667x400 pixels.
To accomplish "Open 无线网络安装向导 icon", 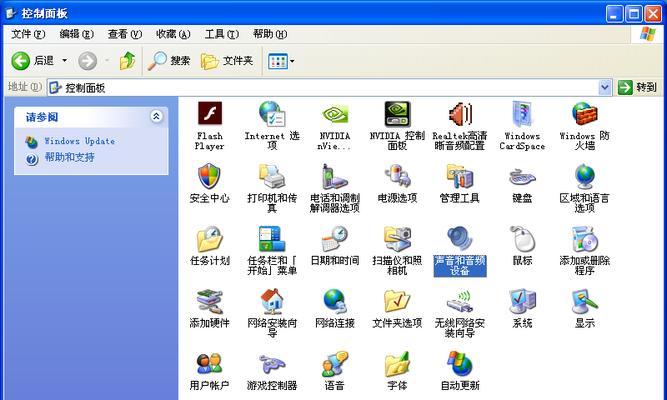I will (460, 301).
